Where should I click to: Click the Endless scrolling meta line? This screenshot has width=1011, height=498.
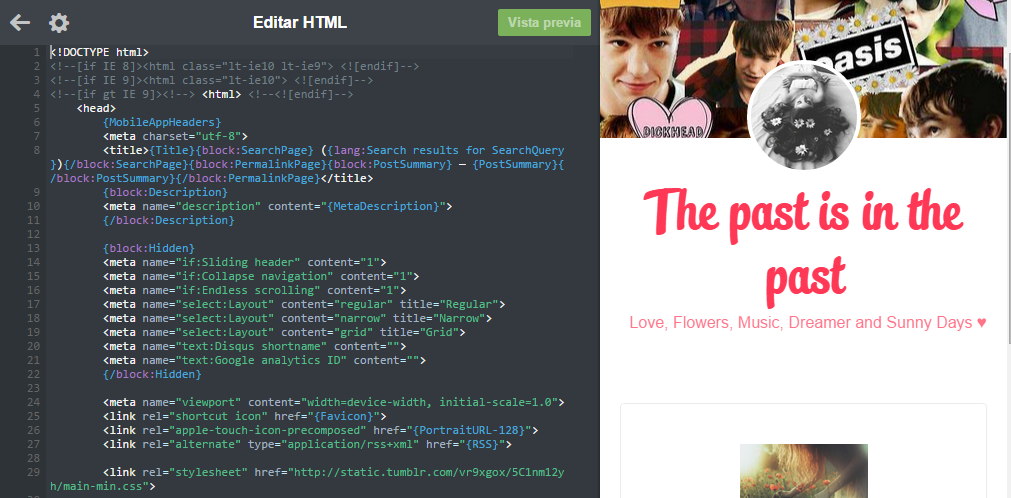click(x=254, y=290)
